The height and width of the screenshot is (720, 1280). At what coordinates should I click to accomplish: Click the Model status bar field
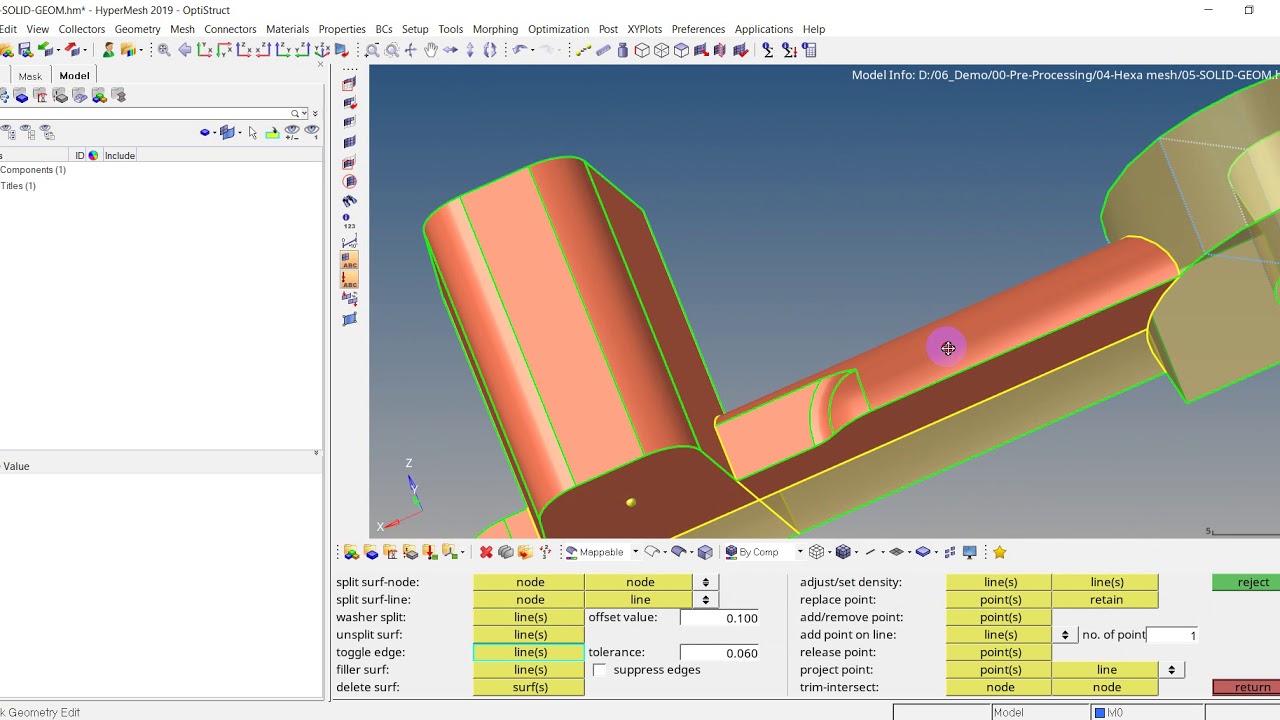(1040, 712)
